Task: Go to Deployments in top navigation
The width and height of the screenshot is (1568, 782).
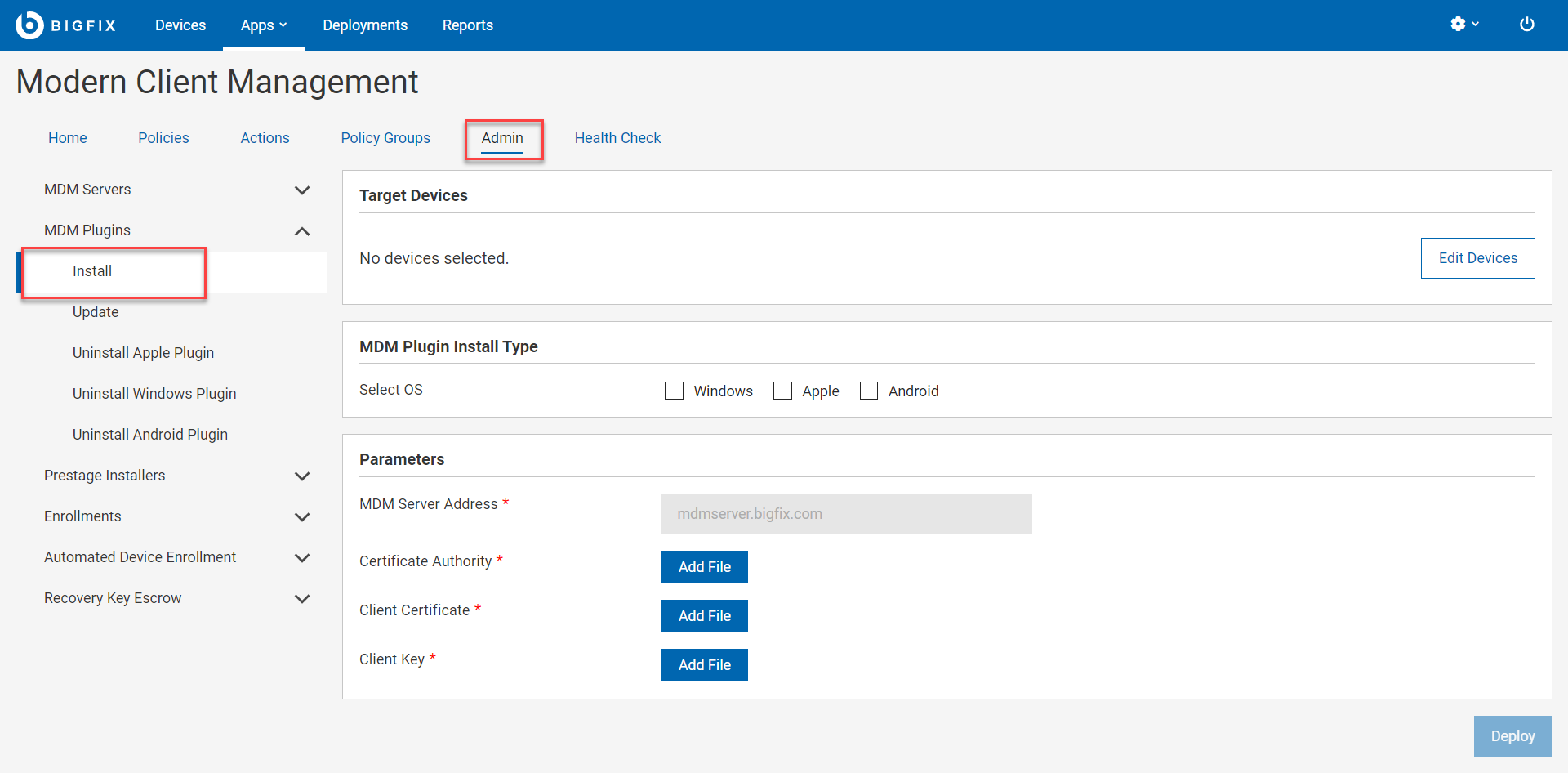Action: pyautogui.click(x=364, y=25)
